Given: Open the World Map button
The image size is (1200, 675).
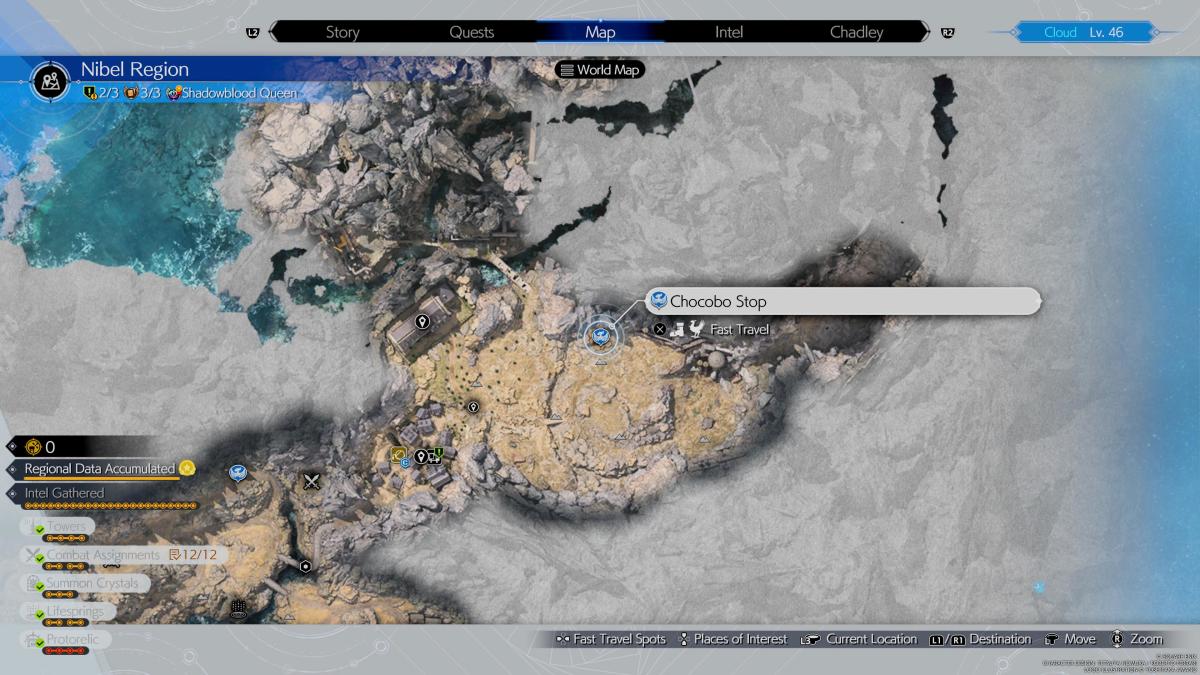Looking at the screenshot, I should point(600,70).
